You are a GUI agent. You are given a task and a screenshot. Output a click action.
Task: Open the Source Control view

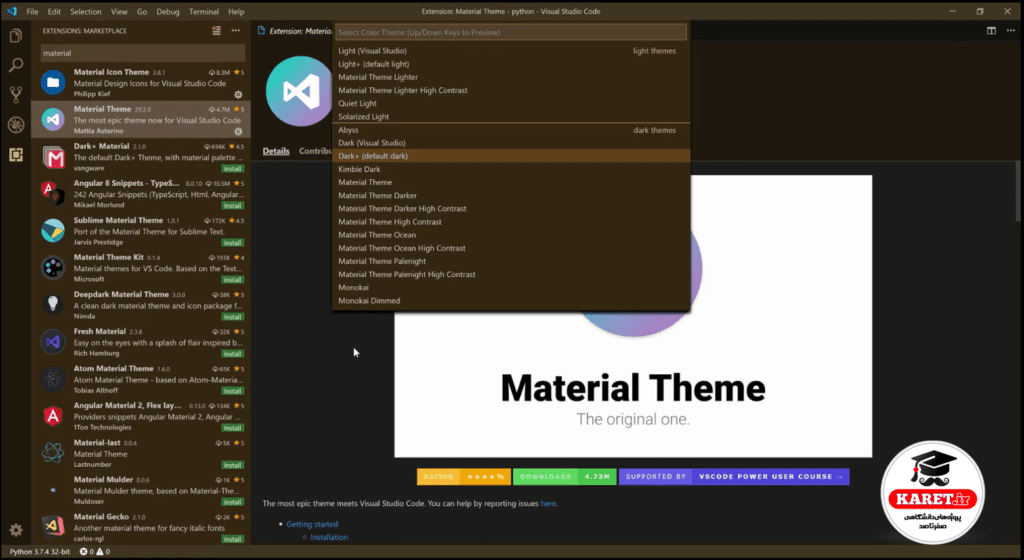tap(16, 95)
